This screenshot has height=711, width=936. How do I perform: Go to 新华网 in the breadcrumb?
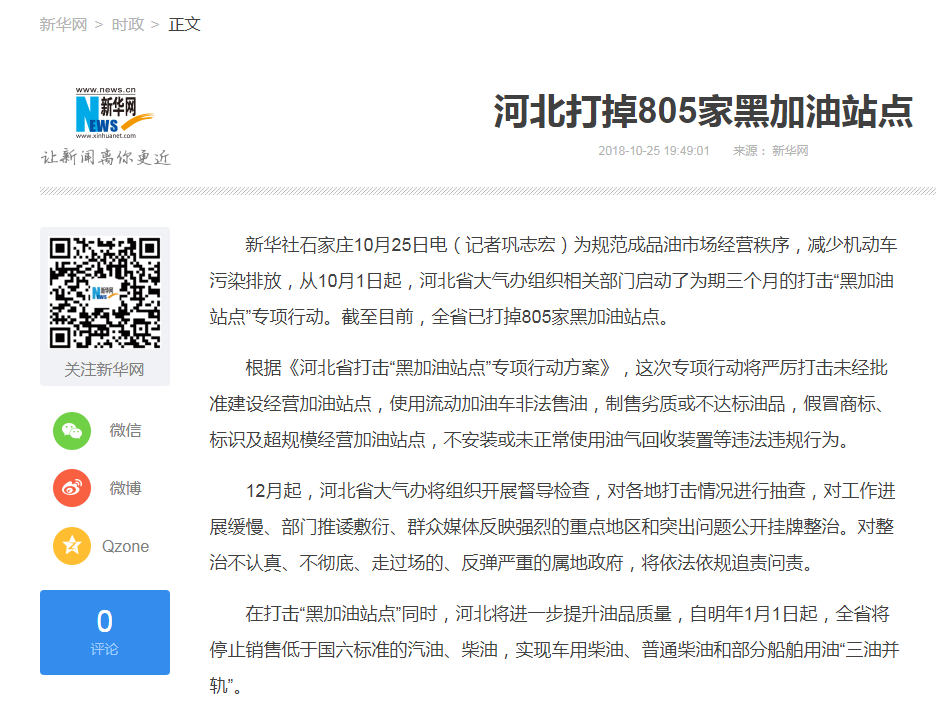coord(62,24)
